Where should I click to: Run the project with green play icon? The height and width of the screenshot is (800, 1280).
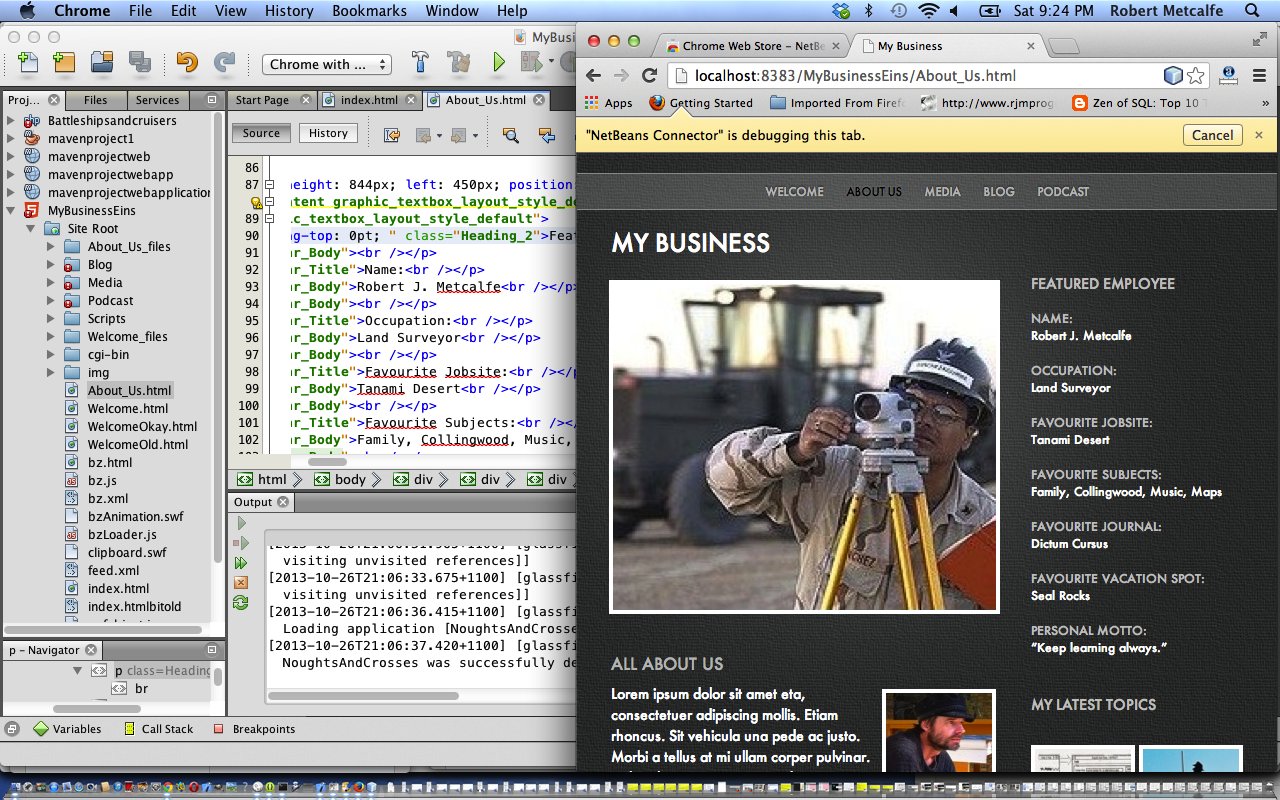(498, 63)
